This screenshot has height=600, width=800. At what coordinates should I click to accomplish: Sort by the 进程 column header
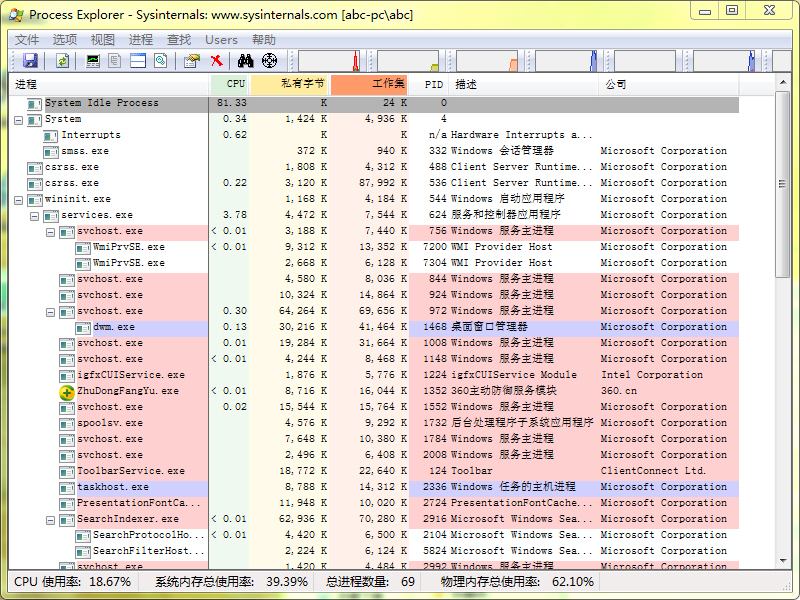[x=109, y=84]
